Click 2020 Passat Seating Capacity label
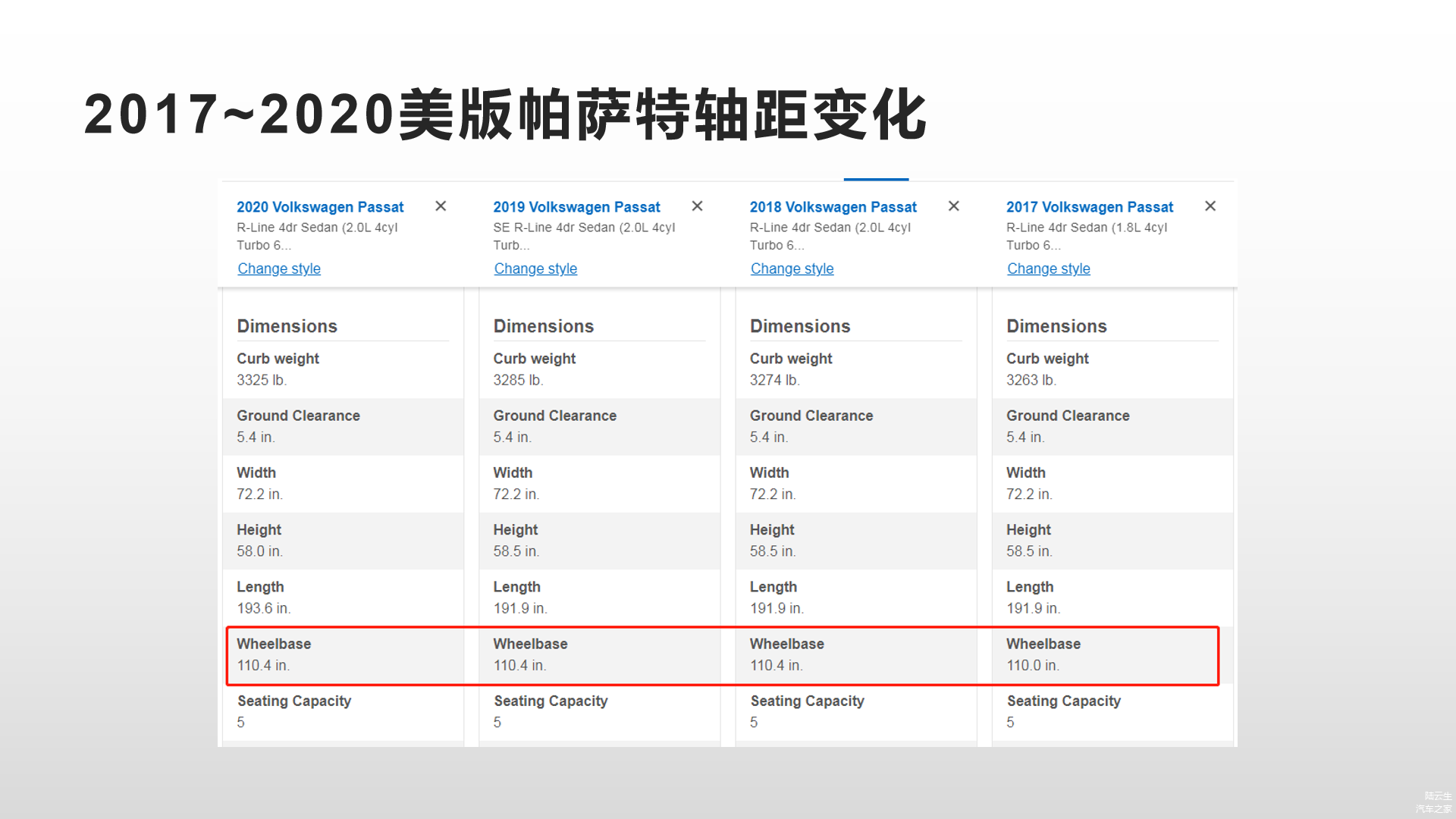The image size is (1456, 819). [294, 701]
